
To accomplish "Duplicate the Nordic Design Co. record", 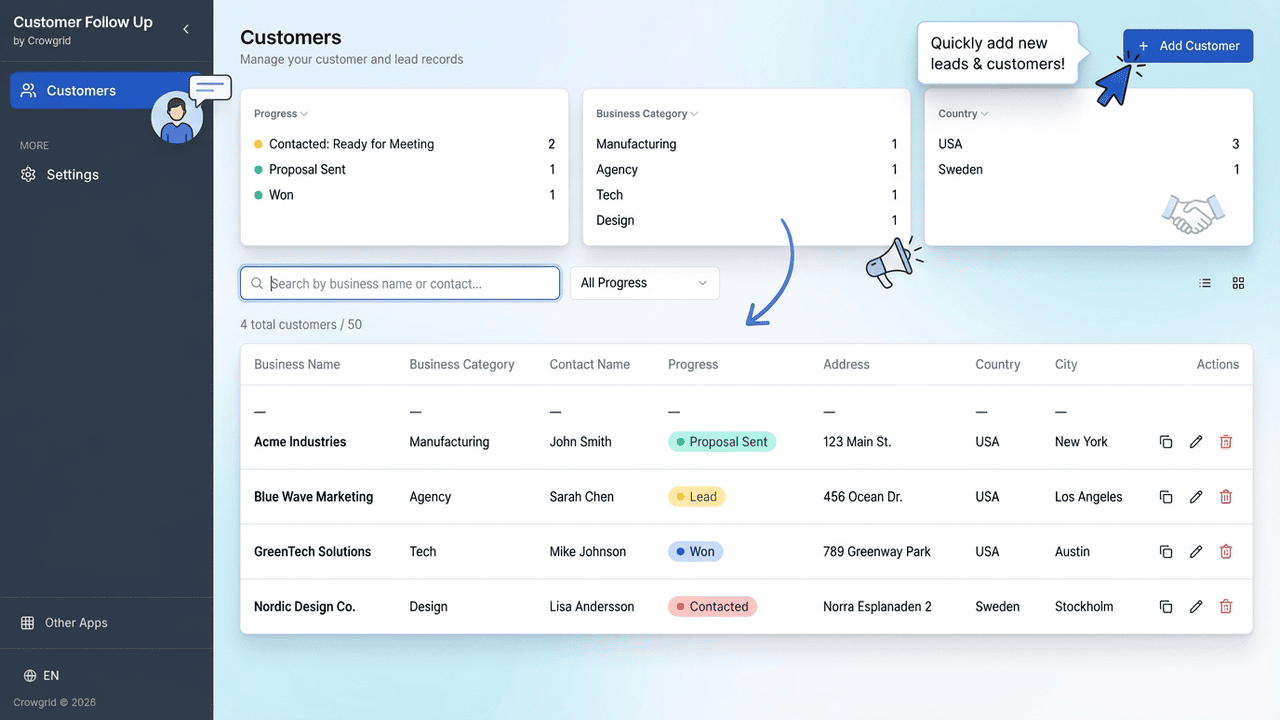I will (x=1166, y=606).
